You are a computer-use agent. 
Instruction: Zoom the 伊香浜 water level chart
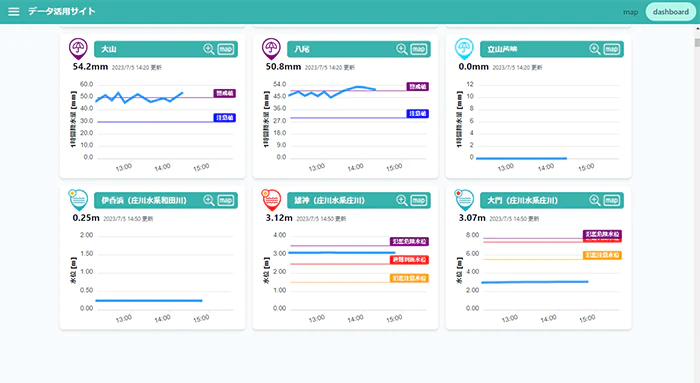(208, 200)
